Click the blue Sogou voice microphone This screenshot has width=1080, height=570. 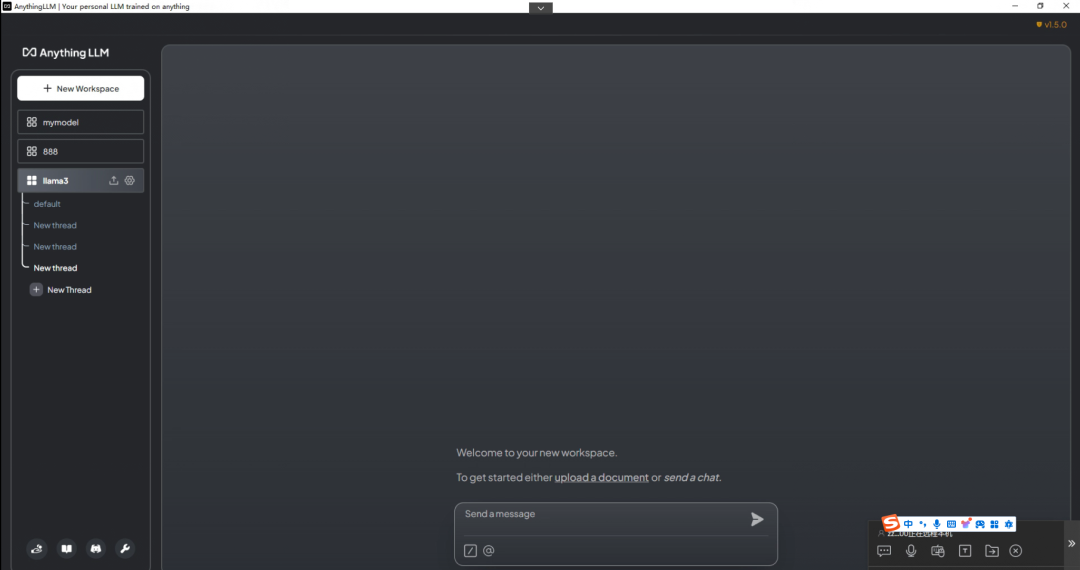pos(937,525)
